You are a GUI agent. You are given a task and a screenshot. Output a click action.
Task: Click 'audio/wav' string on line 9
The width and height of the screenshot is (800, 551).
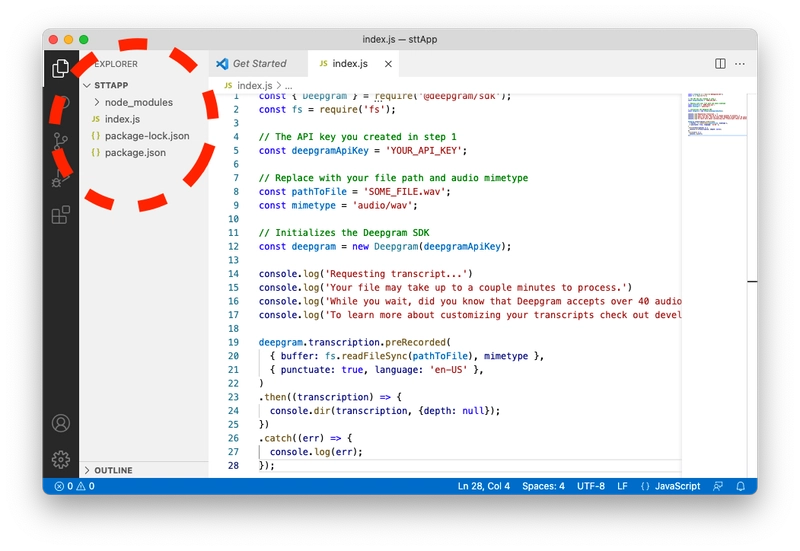point(382,206)
